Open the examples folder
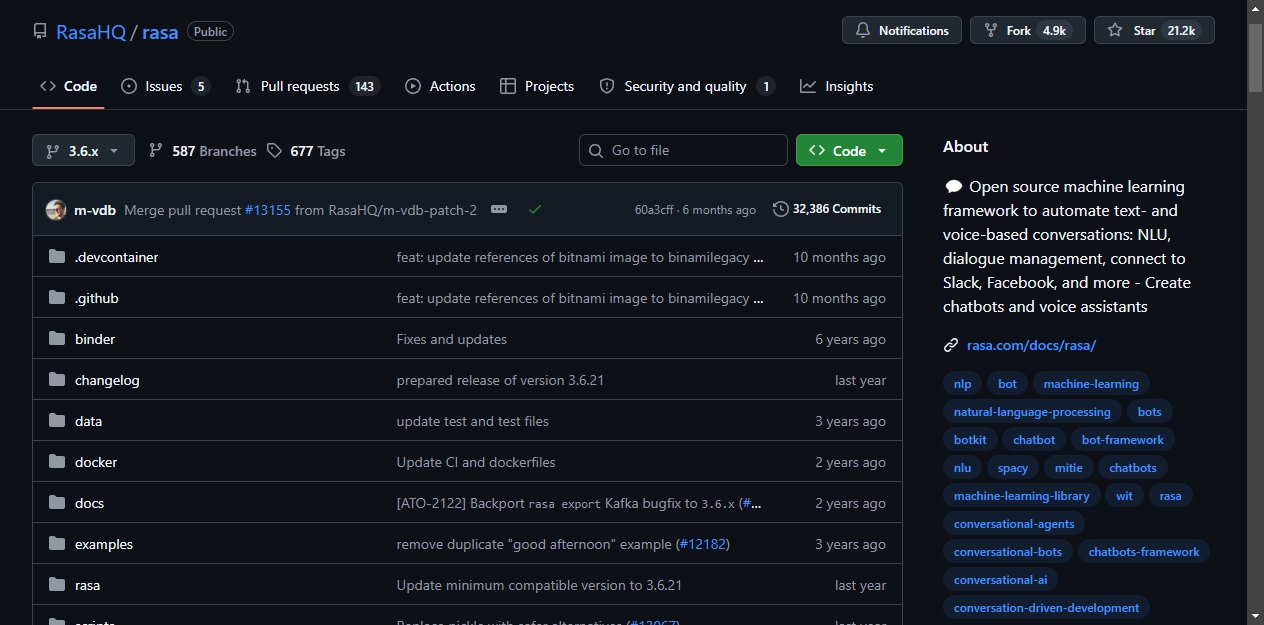Screen dimensions: 1264x625 (104, 544)
